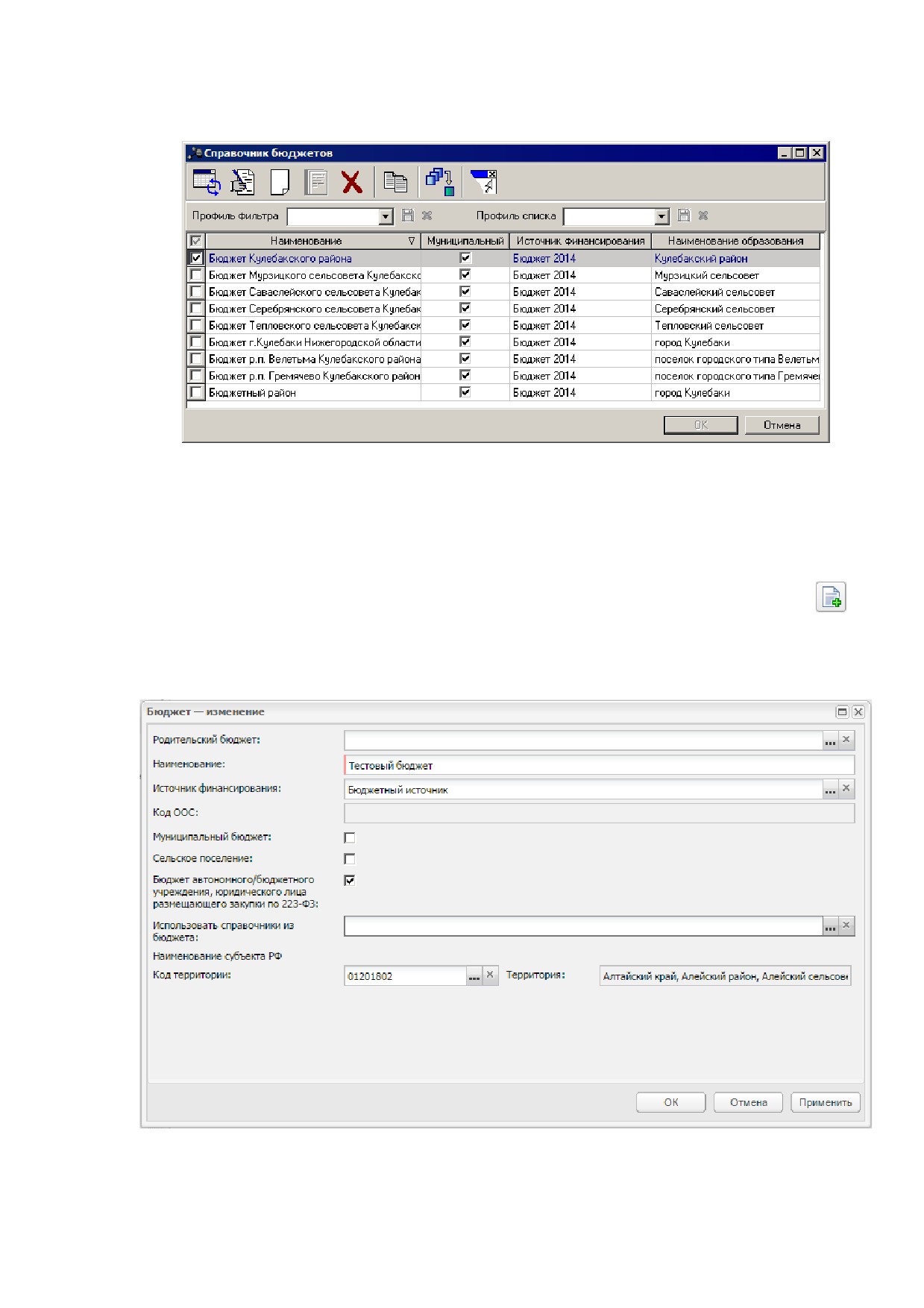Clear Код территории field with x
This screenshot has width=924, height=1308.
coord(490,976)
